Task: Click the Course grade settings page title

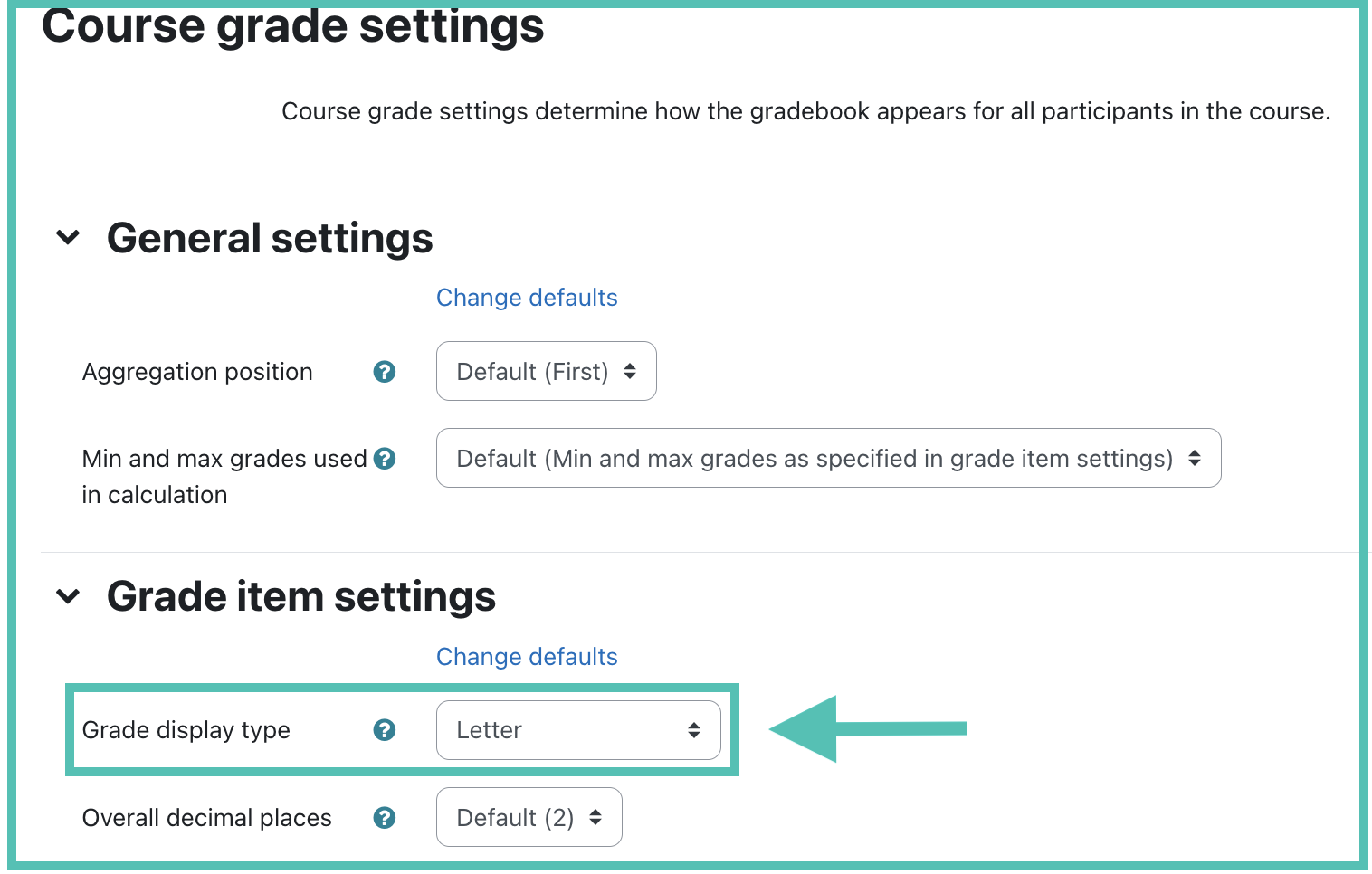Action: point(293,25)
